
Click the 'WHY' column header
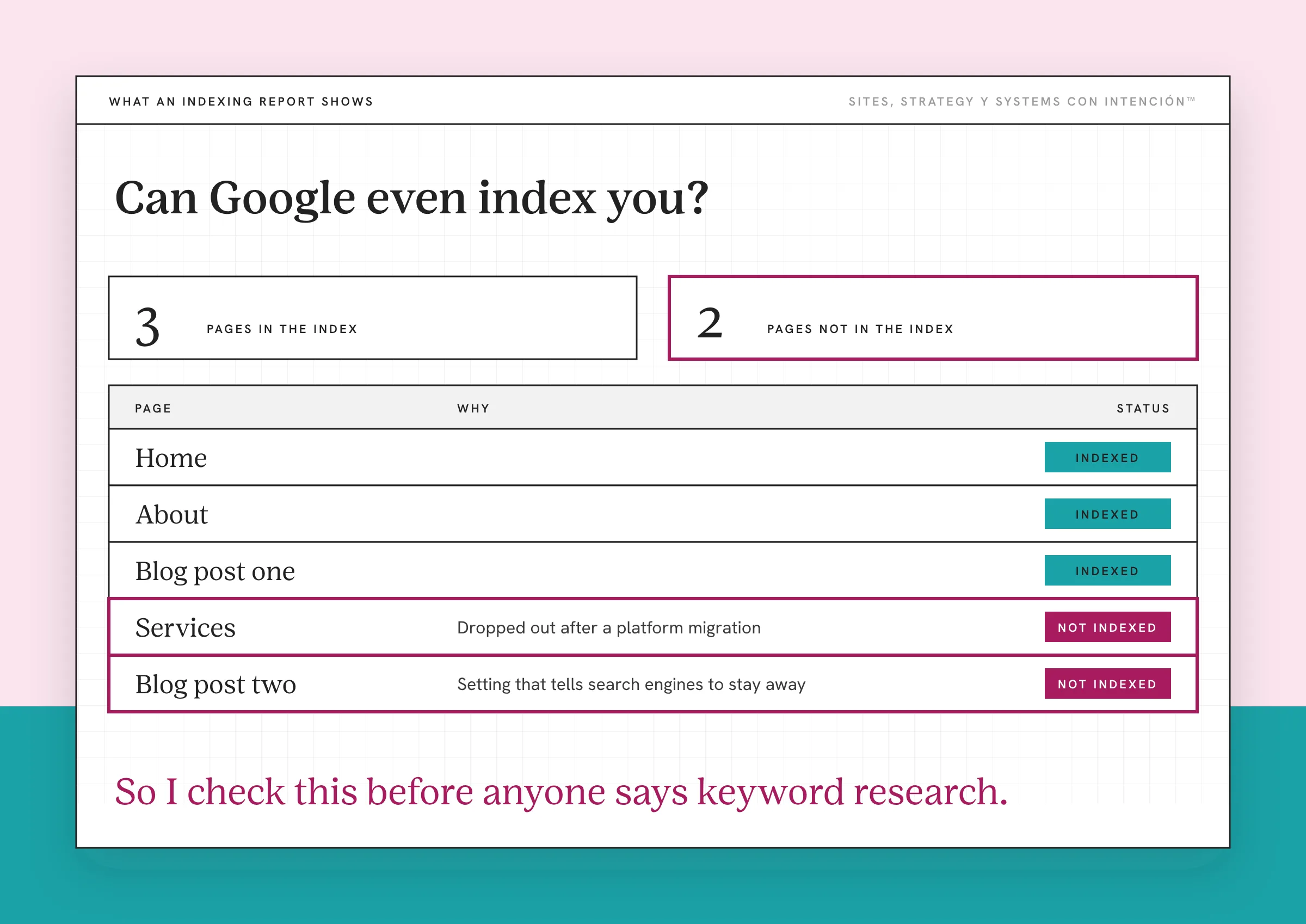[x=473, y=409]
